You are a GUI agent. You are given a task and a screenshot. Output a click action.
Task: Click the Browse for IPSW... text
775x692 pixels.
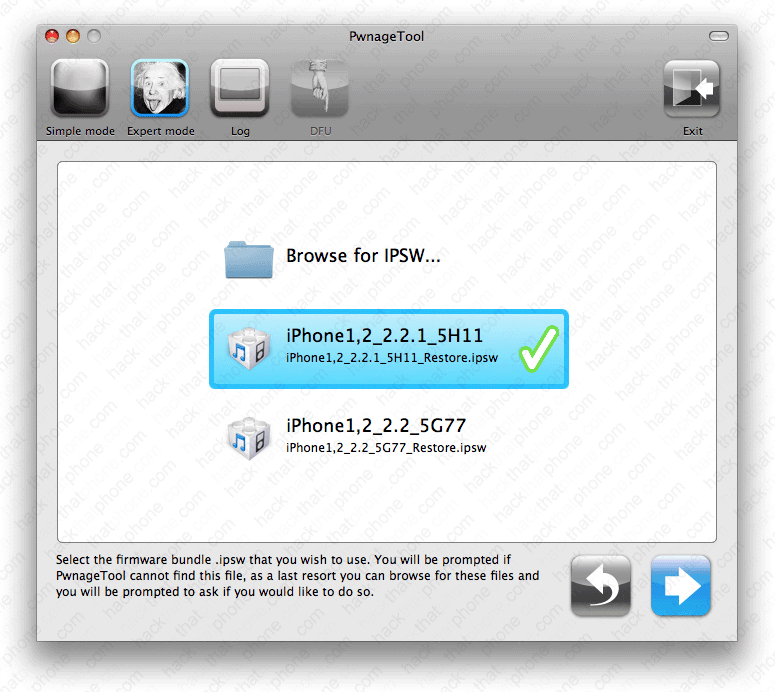click(x=363, y=256)
